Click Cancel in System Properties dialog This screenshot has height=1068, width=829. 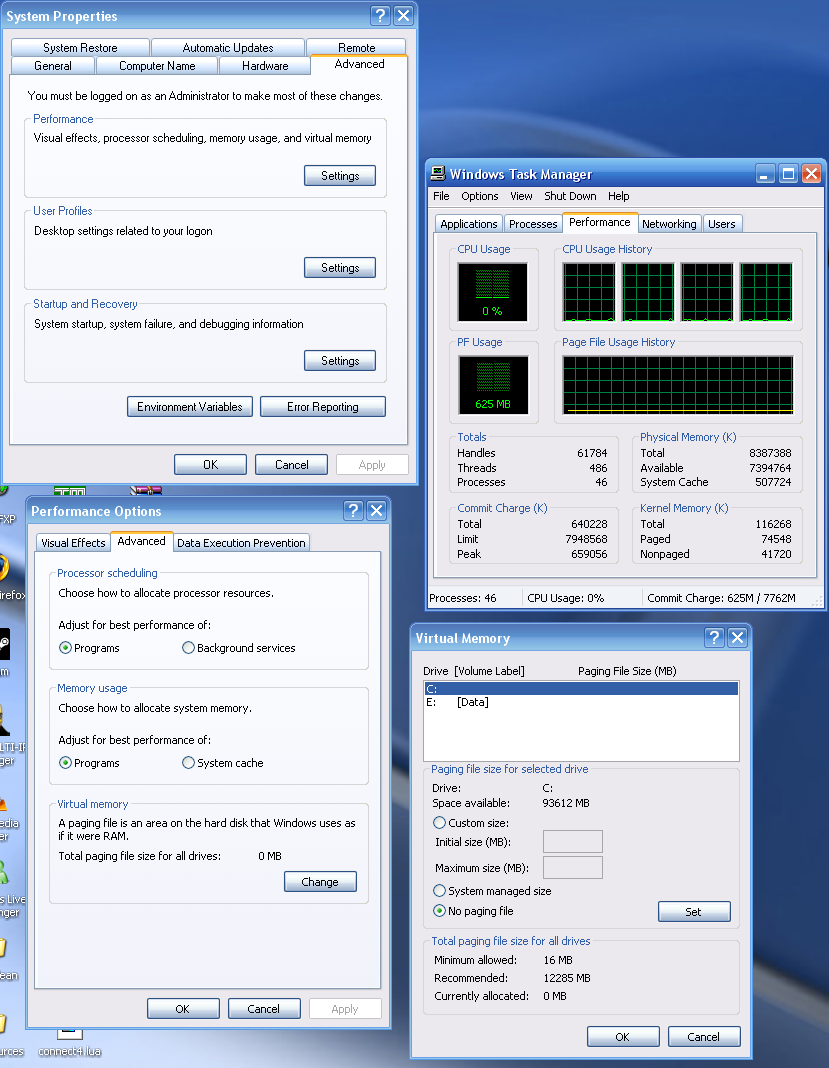pos(292,465)
